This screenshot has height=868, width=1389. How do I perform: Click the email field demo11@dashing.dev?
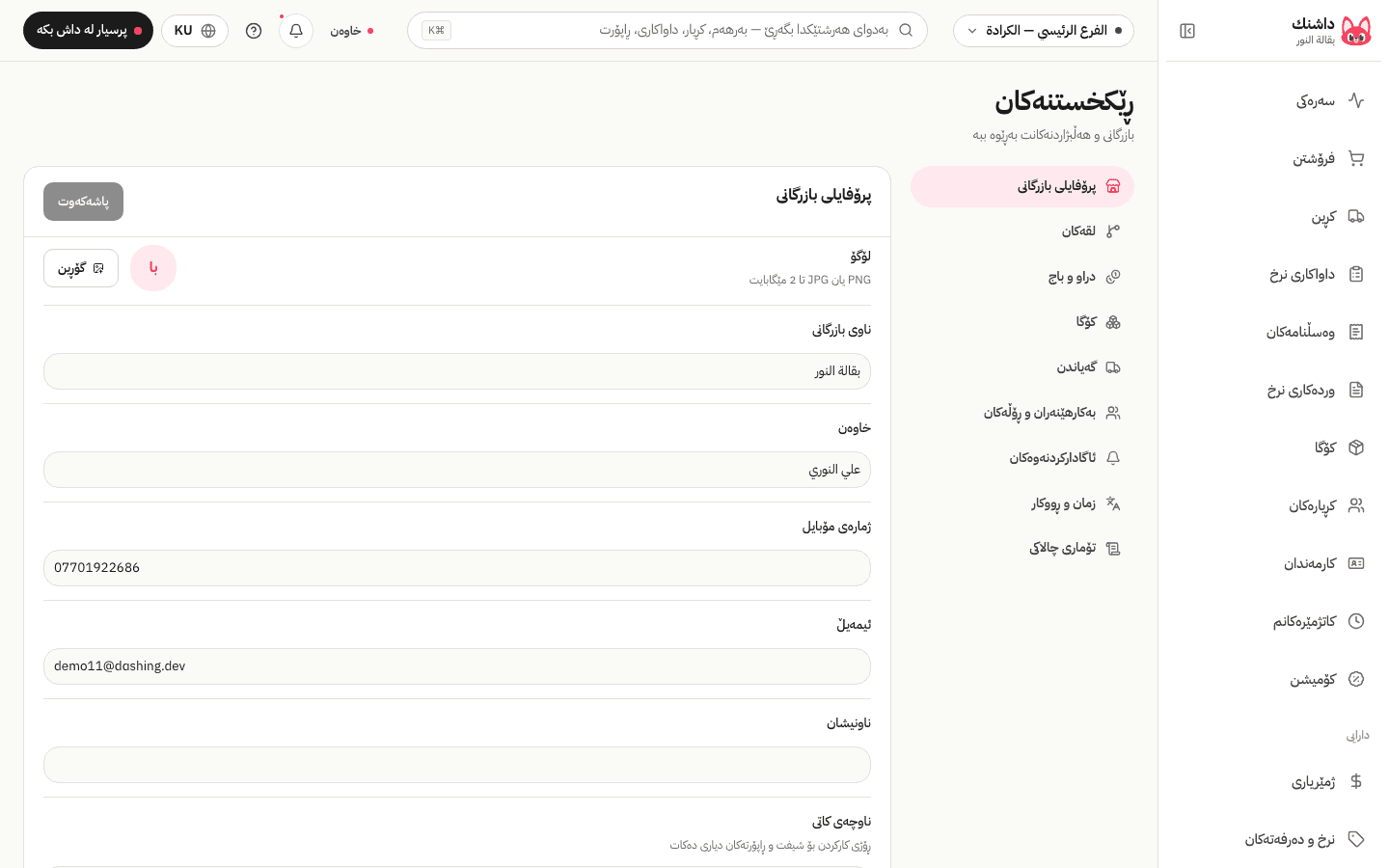click(457, 666)
